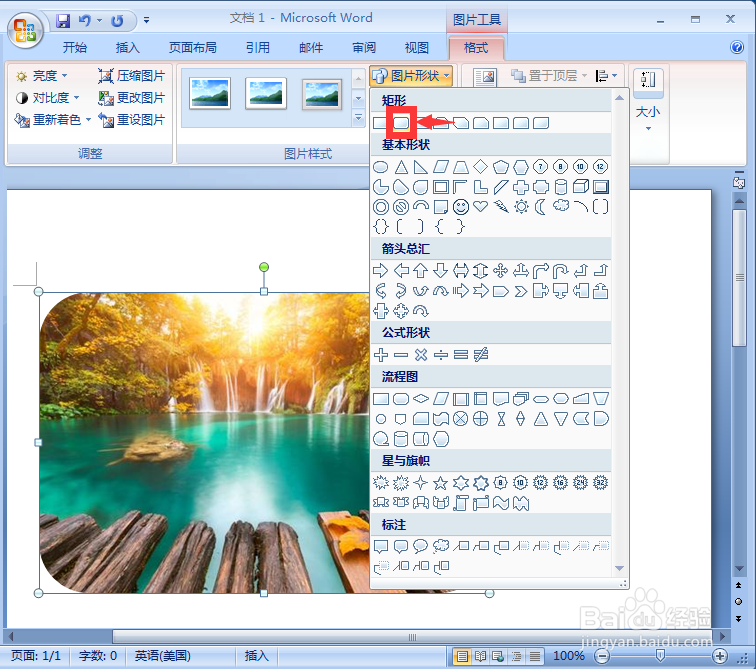
Task: Choose the cube basic shape
Action: tap(580, 187)
